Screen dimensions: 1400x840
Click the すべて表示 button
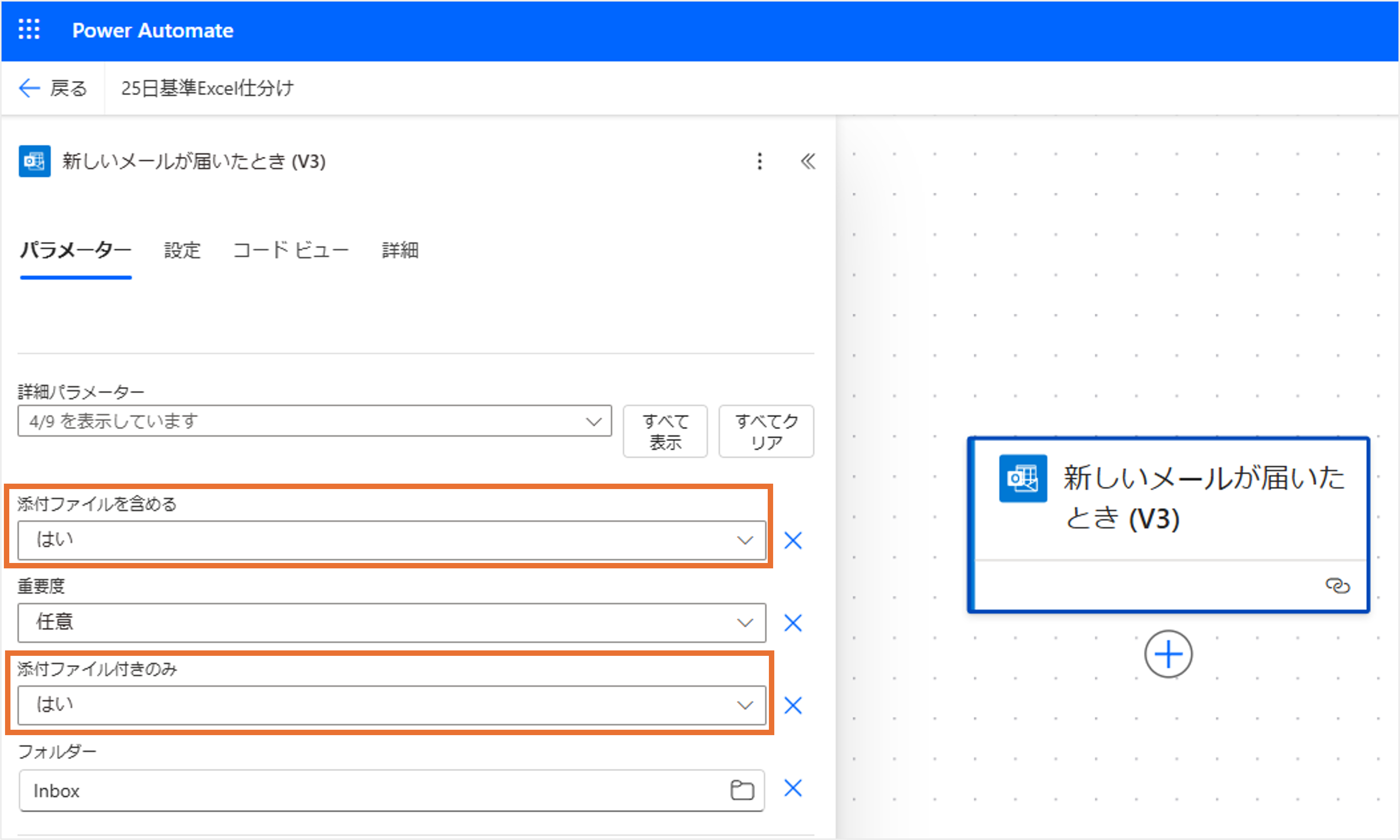pos(665,431)
